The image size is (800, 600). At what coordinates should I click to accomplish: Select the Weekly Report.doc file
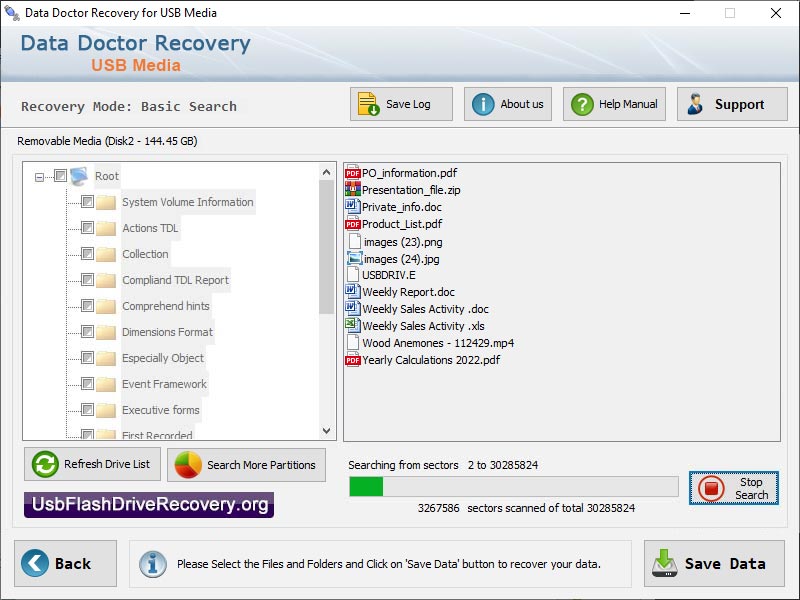point(412,292)
